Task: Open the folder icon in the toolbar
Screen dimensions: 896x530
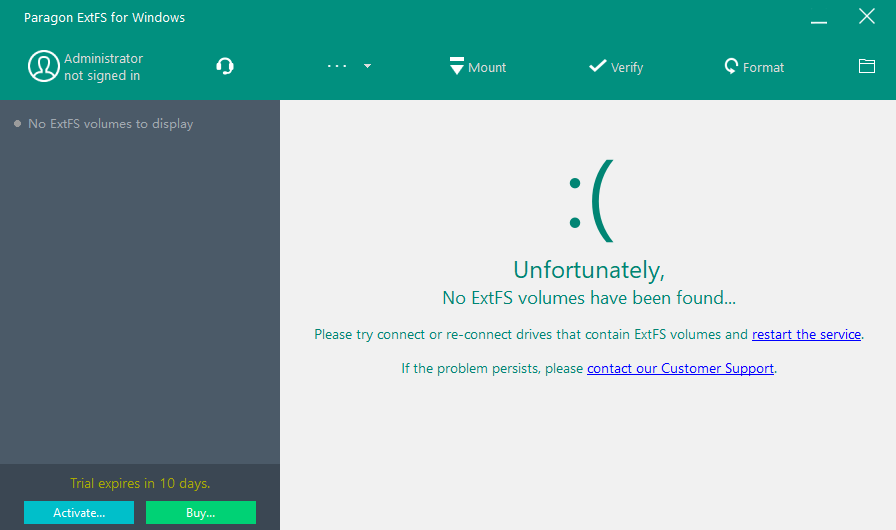Action: click(x=867, y=66)
